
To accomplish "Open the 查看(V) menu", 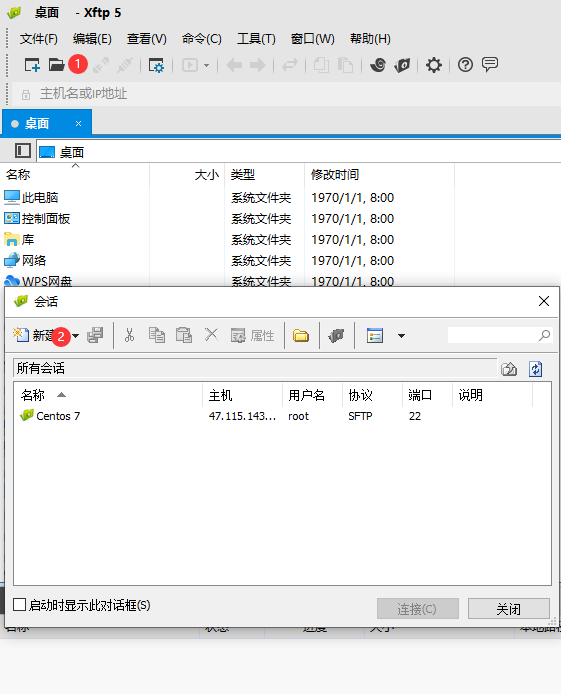I will pyautogui.click(x=146, y=39).
